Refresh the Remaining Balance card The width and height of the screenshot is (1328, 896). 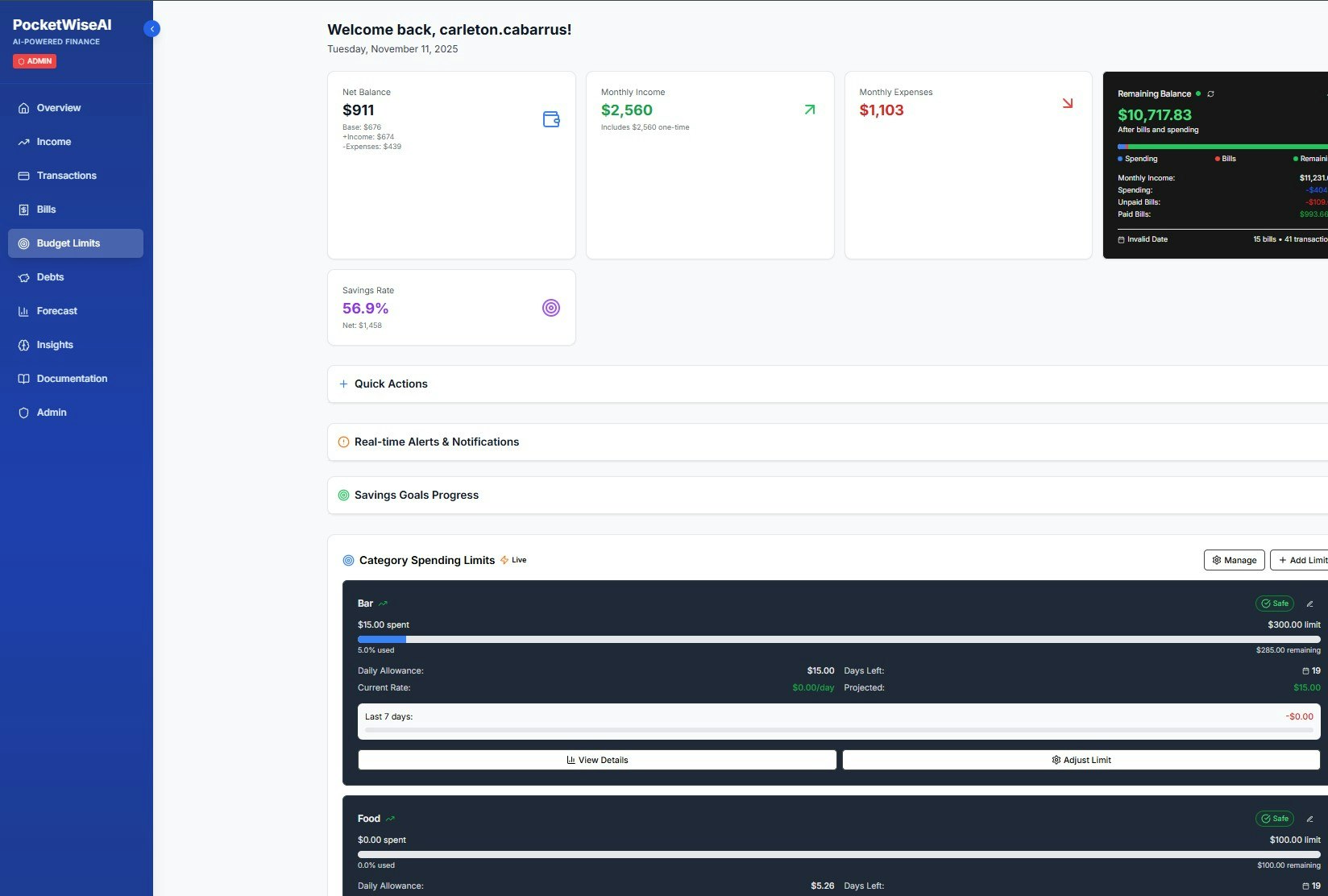pos(1210,94)
